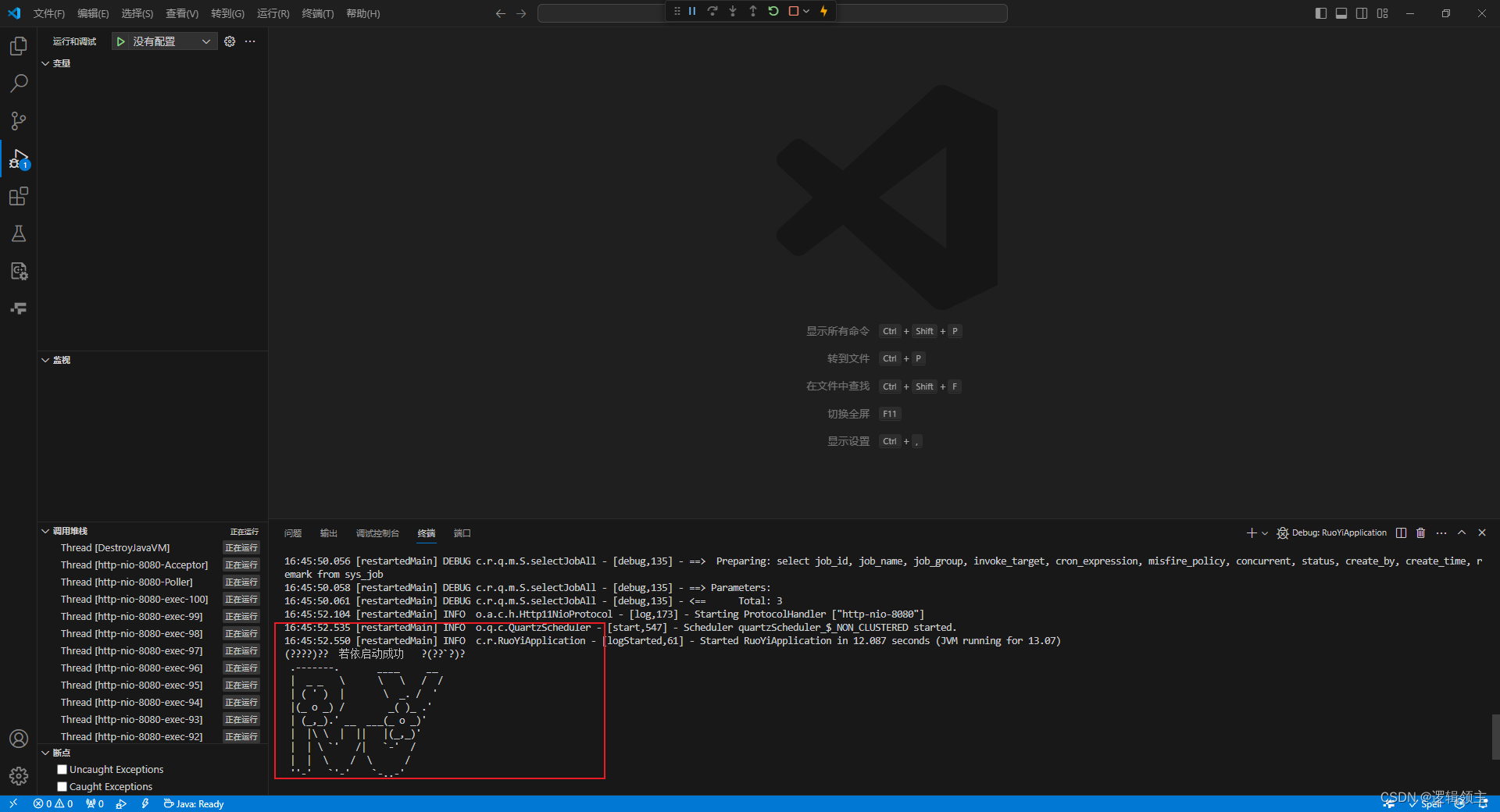
Task: Kill the terminal with the trash icon
Action: tap(1421, 532)
